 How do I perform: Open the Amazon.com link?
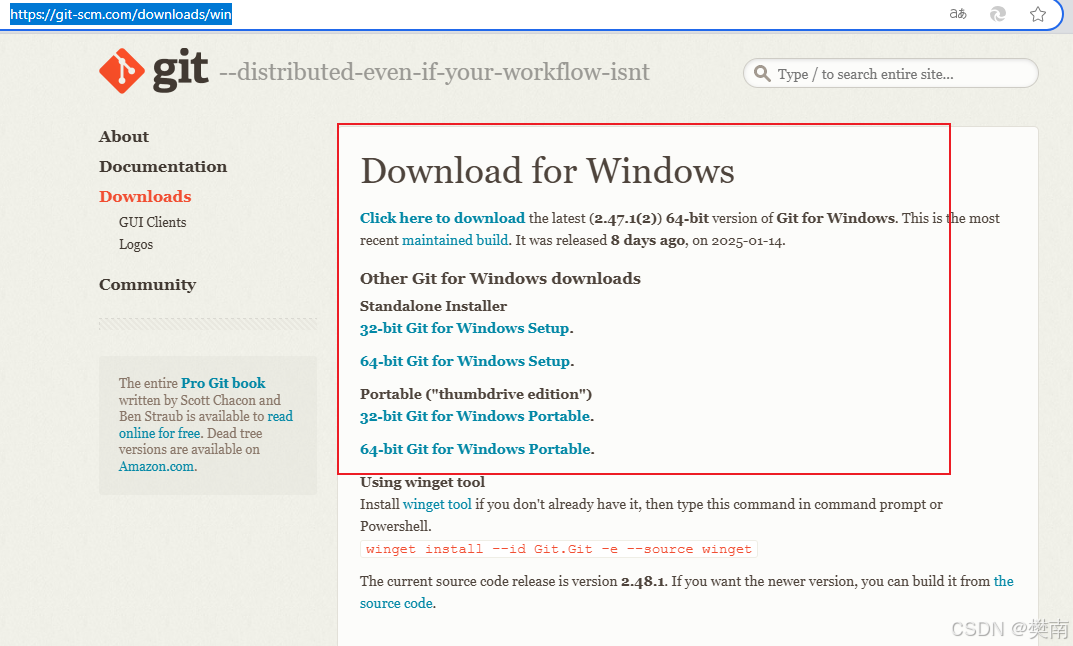pyautogui.click(x=157, y=466)
